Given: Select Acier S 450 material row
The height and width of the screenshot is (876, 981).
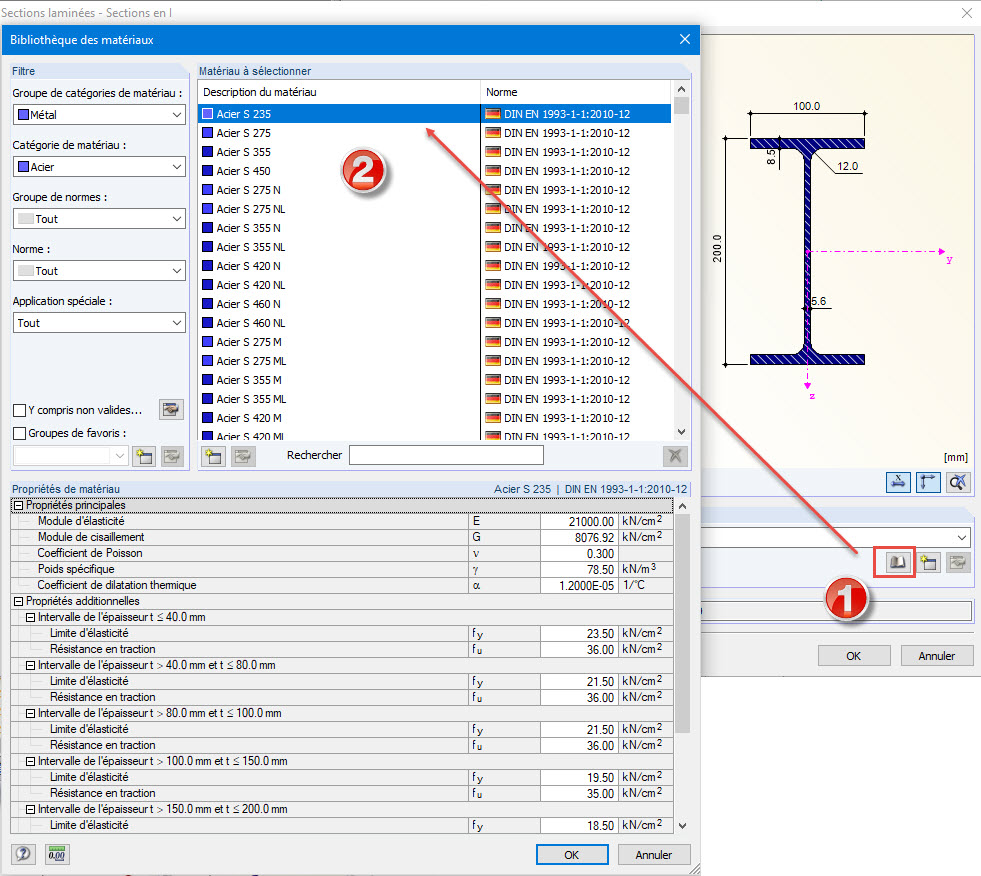Looking at the screenshot, I should tap(435, 171).
